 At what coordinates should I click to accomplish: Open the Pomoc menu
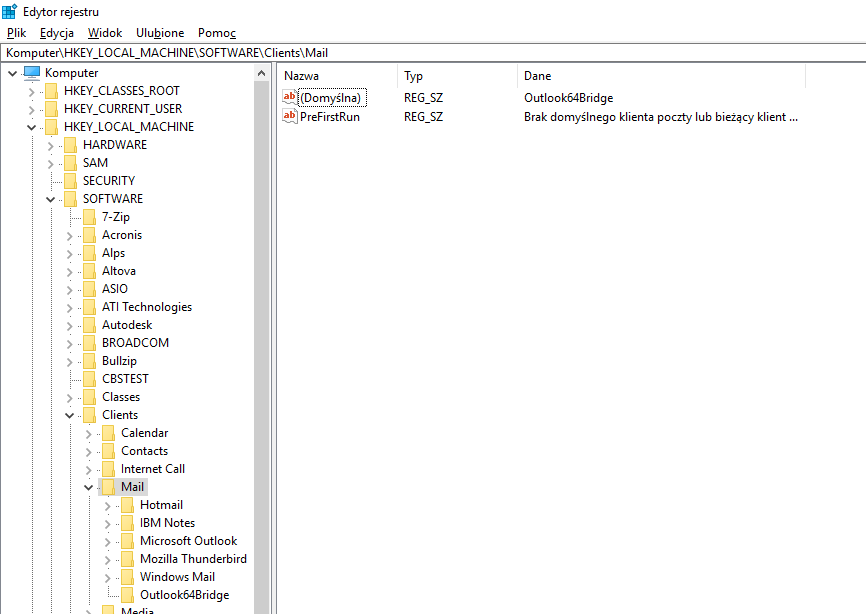pyautogui.click(x=217, y=33)
